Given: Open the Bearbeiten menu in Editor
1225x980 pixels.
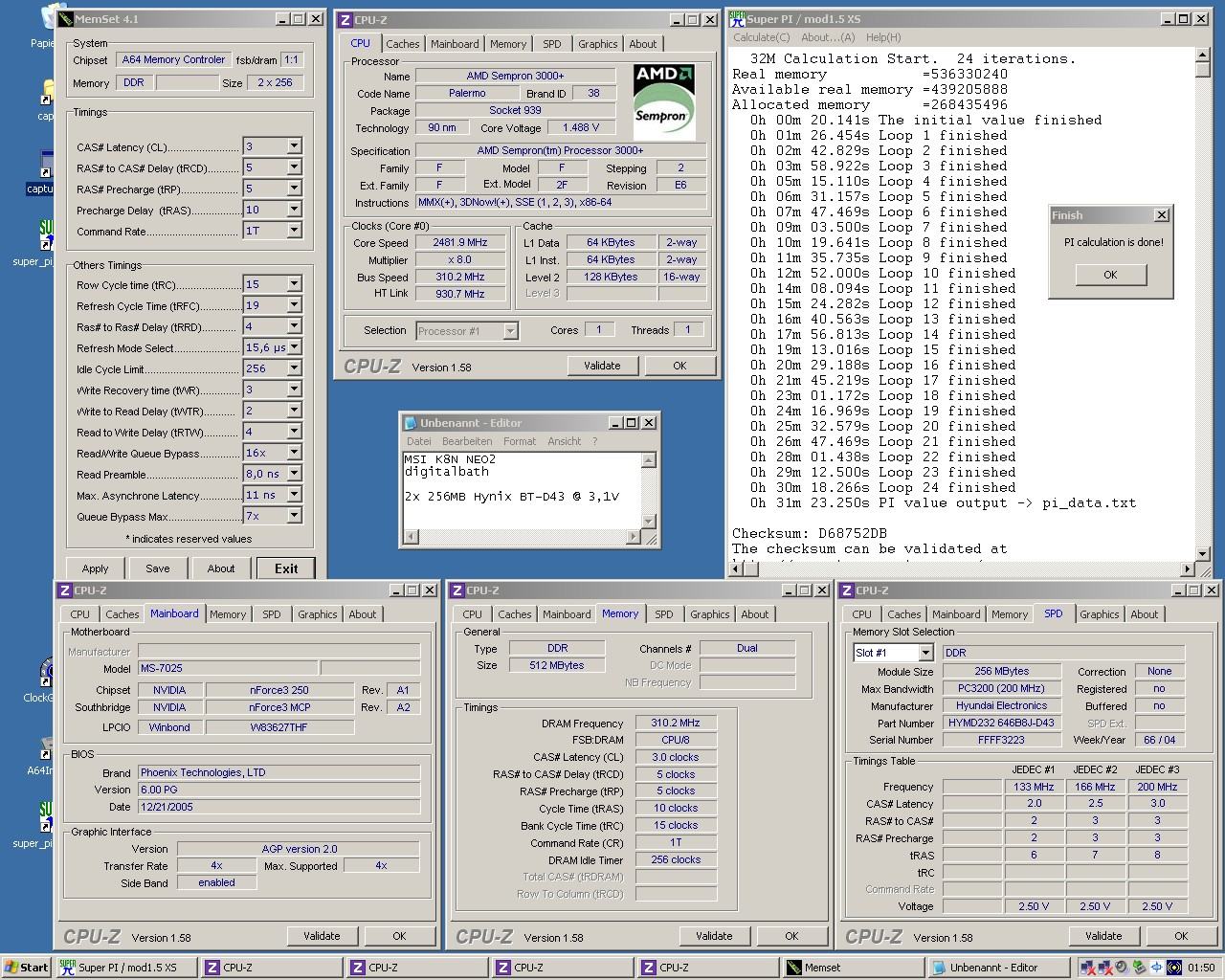Looking at the screenshot, I should [x=467, y=441].
